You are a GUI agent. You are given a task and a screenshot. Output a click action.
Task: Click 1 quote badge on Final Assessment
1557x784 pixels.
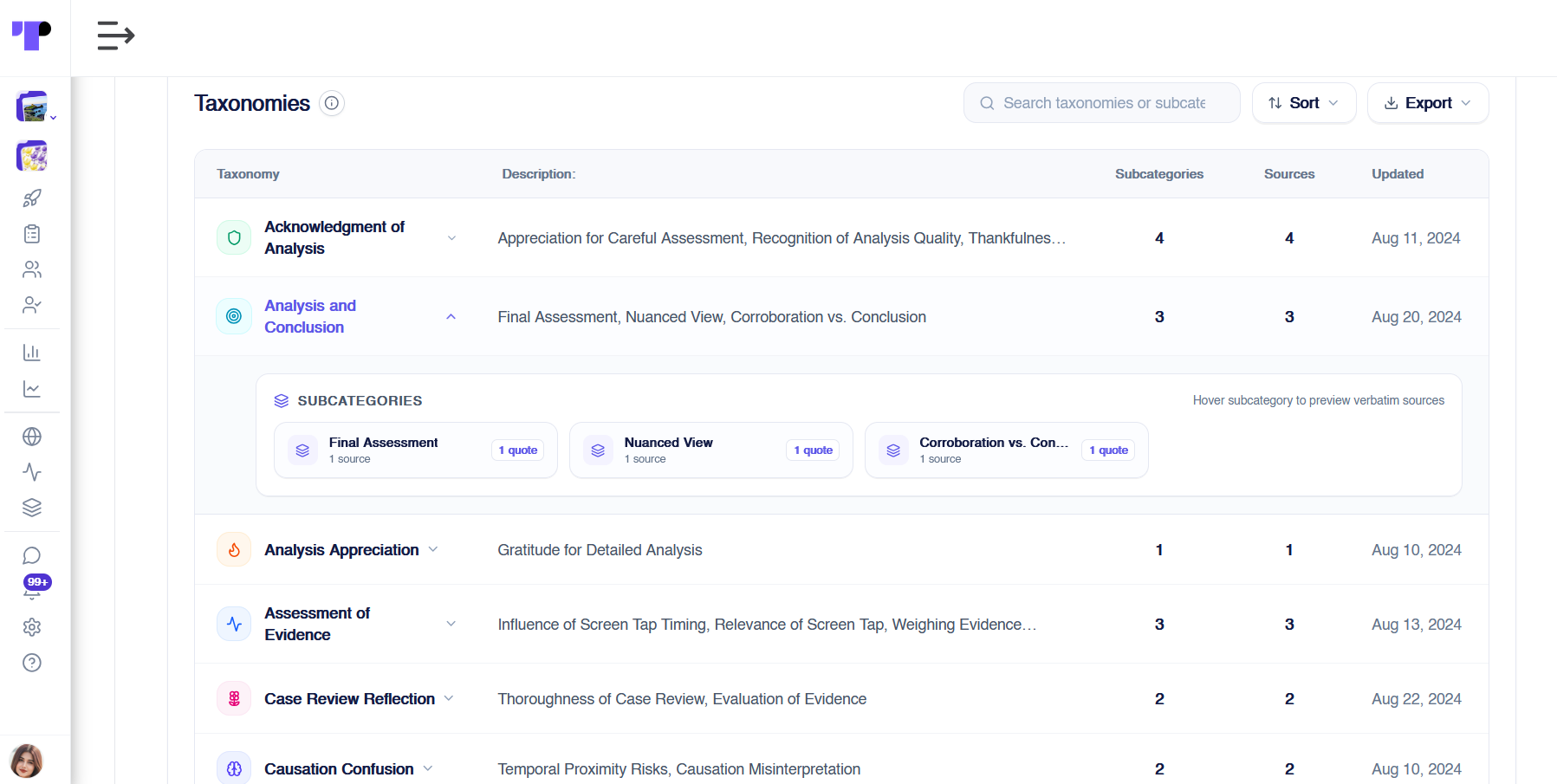click(x=518, y=450)
